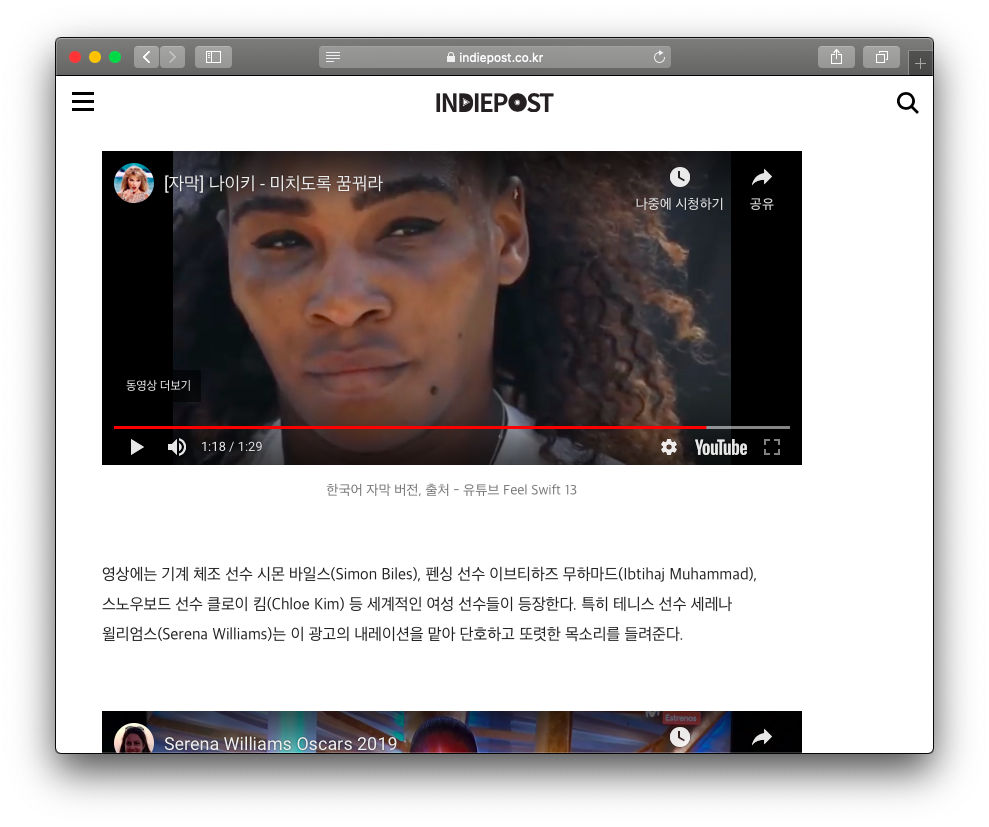Click the indiepost.co.kr address field

[494, 57]
